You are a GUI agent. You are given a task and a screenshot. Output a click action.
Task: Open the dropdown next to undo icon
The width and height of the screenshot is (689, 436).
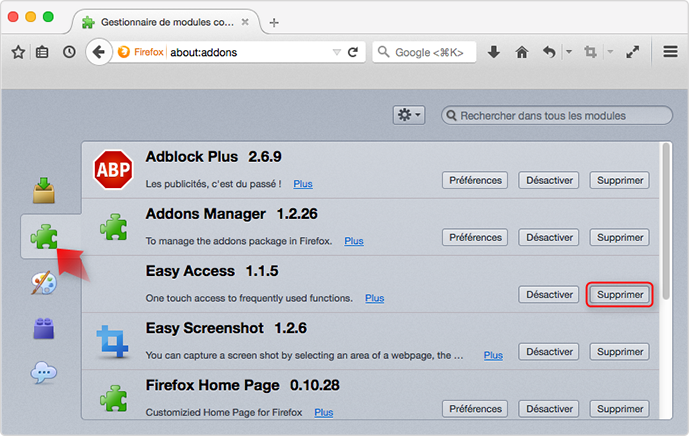(569, 52)
